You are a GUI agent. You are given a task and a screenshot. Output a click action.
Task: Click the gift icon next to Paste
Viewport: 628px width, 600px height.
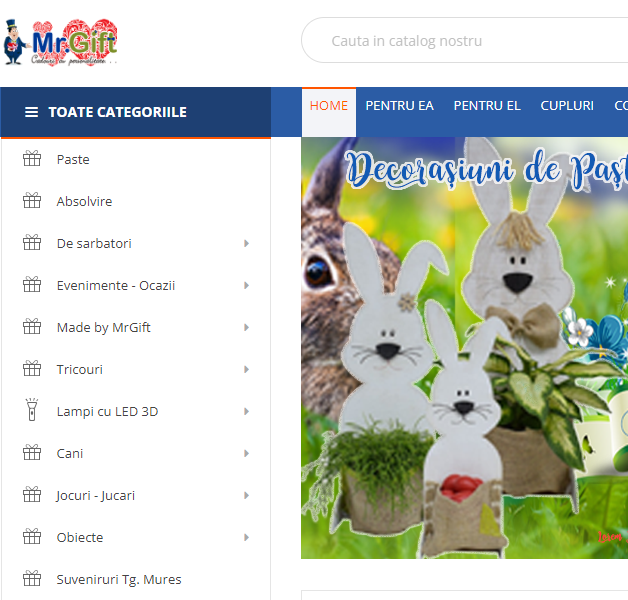coord(32,159)
